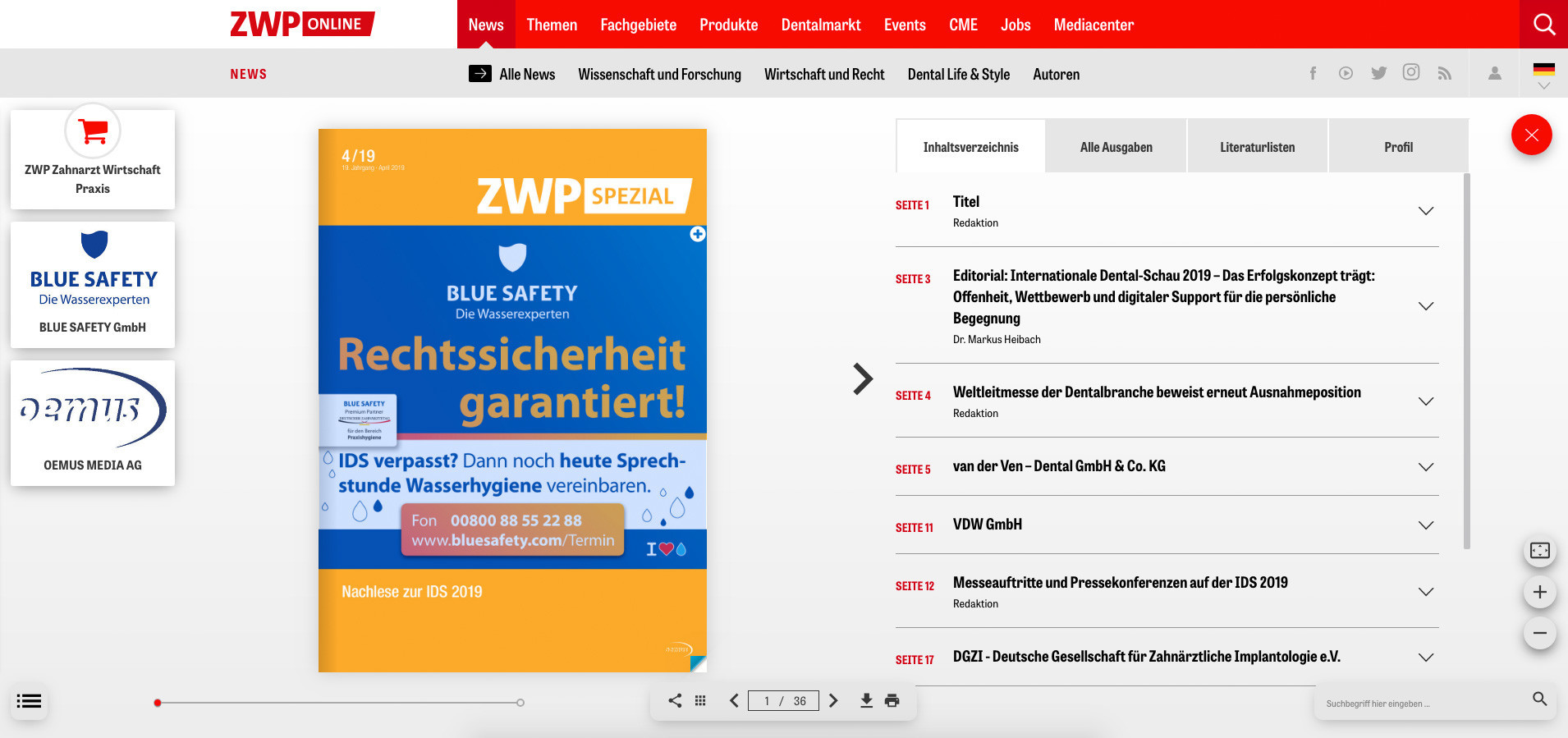This screenshot has width=1568, height=738.
Task: Open the user account icon
Action: (x=1495, y=73)
